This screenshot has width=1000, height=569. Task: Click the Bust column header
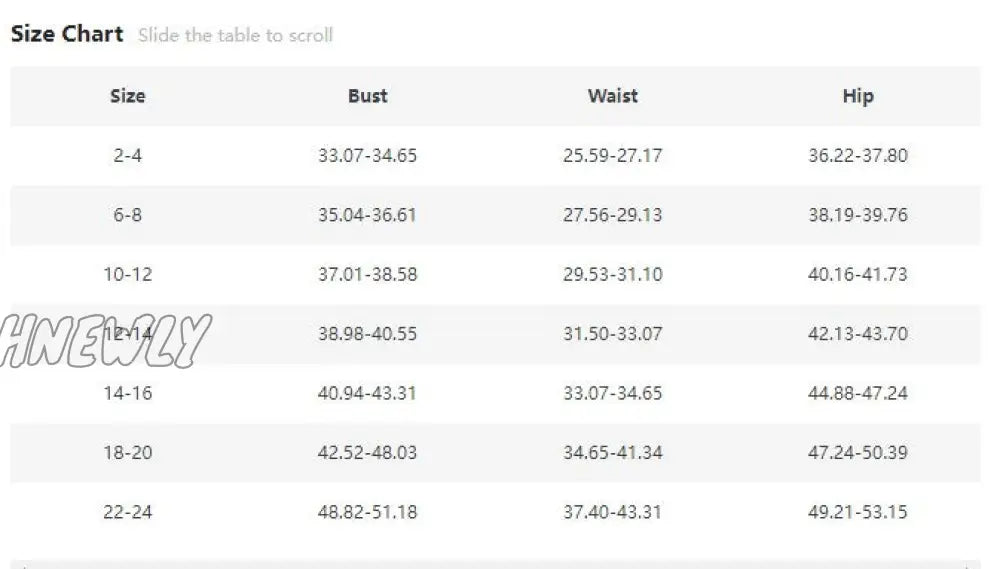367,96
